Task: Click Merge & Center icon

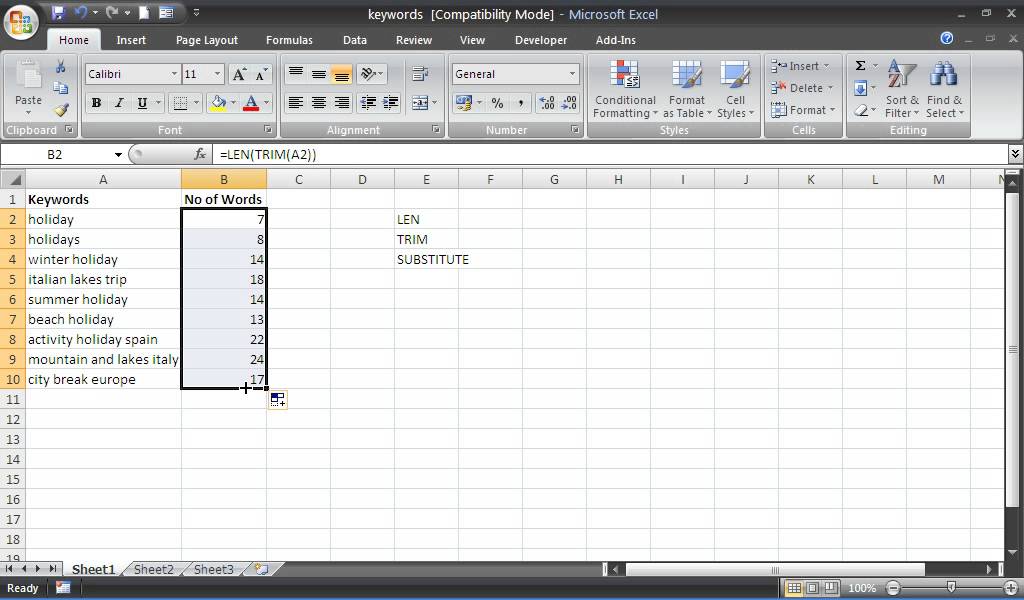Action: point(420,103)
